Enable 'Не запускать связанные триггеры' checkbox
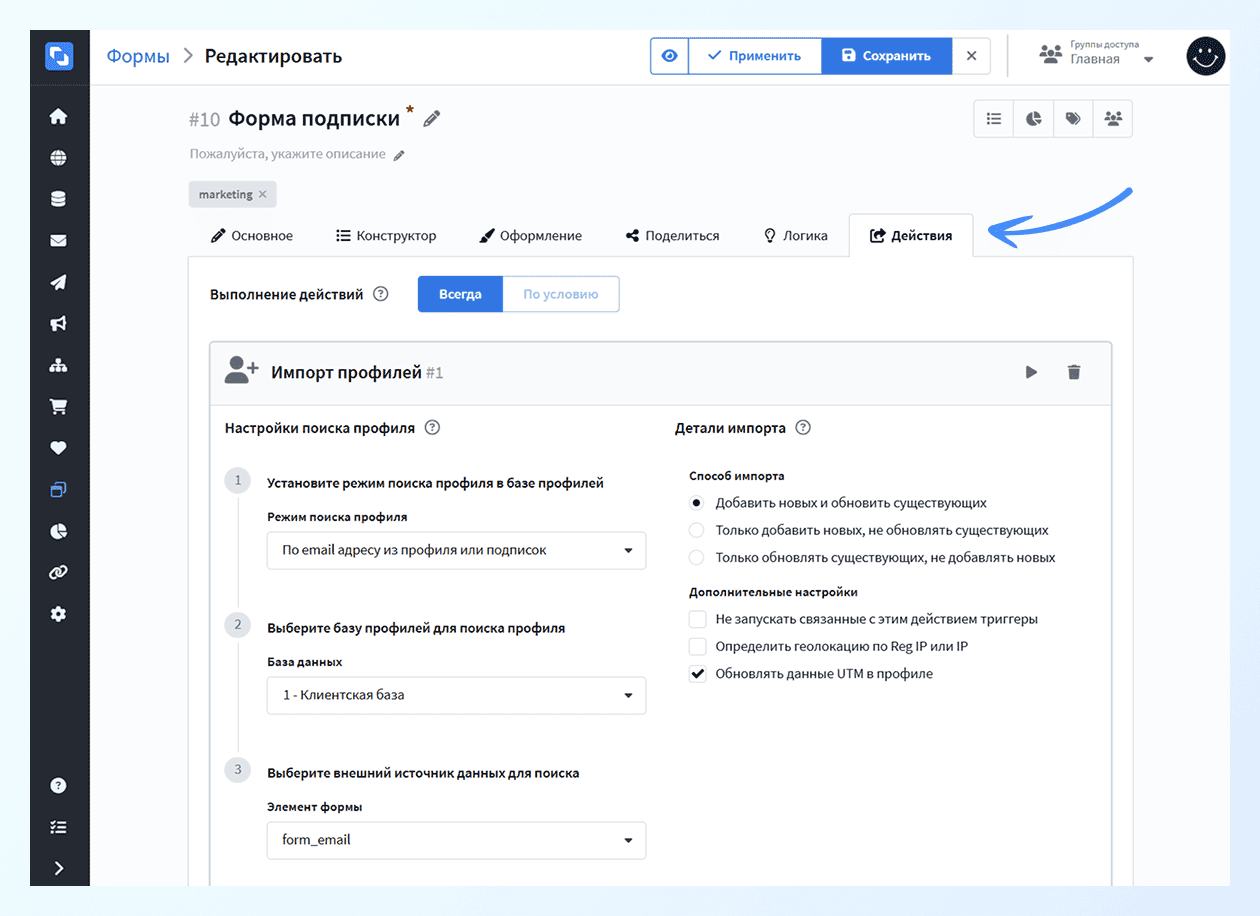The height and width of the screenshot is (916, 1260). click(697, 619)
